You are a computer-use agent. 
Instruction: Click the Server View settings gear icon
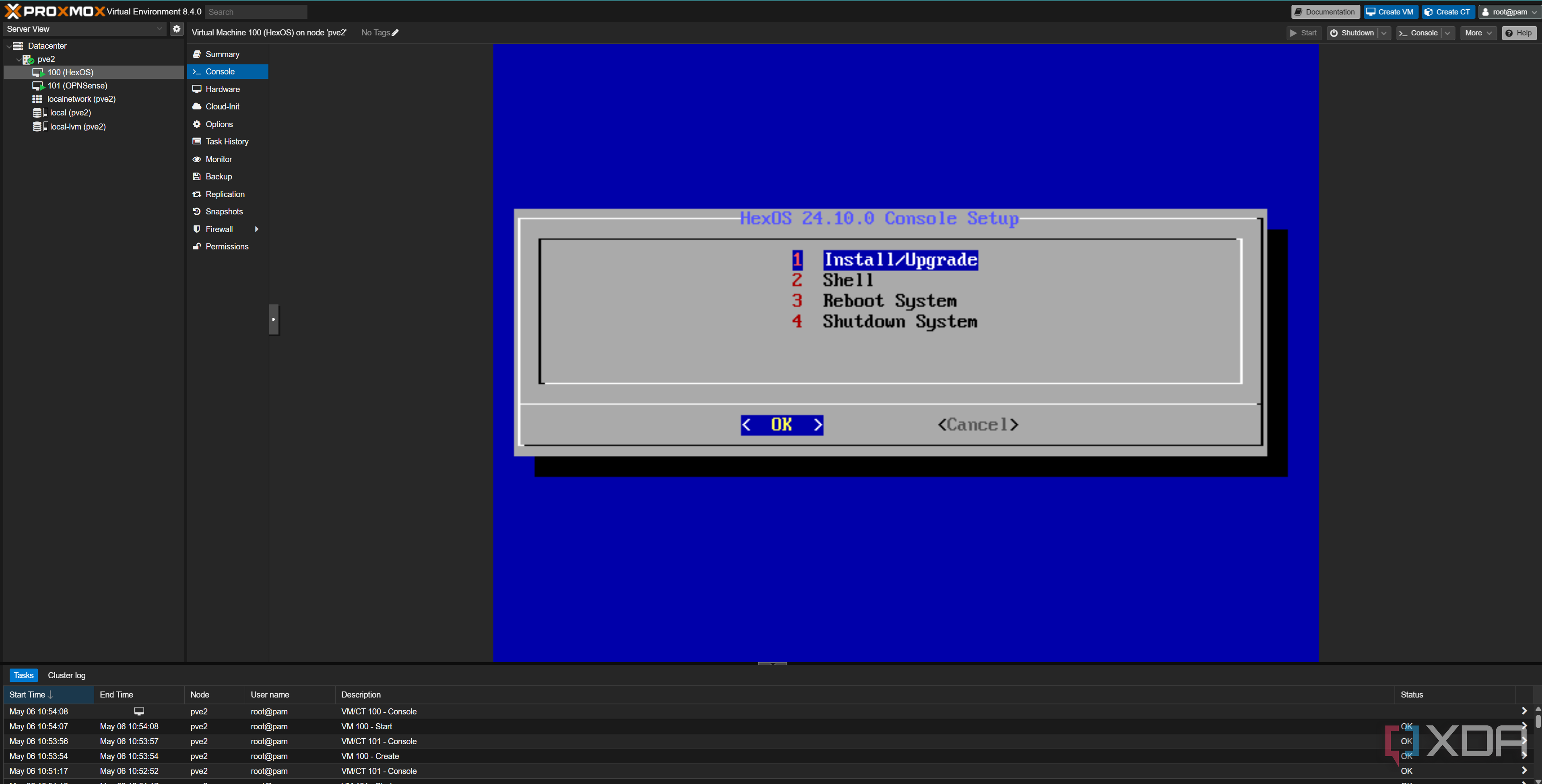pyautogui.click(x=176, y=29)
